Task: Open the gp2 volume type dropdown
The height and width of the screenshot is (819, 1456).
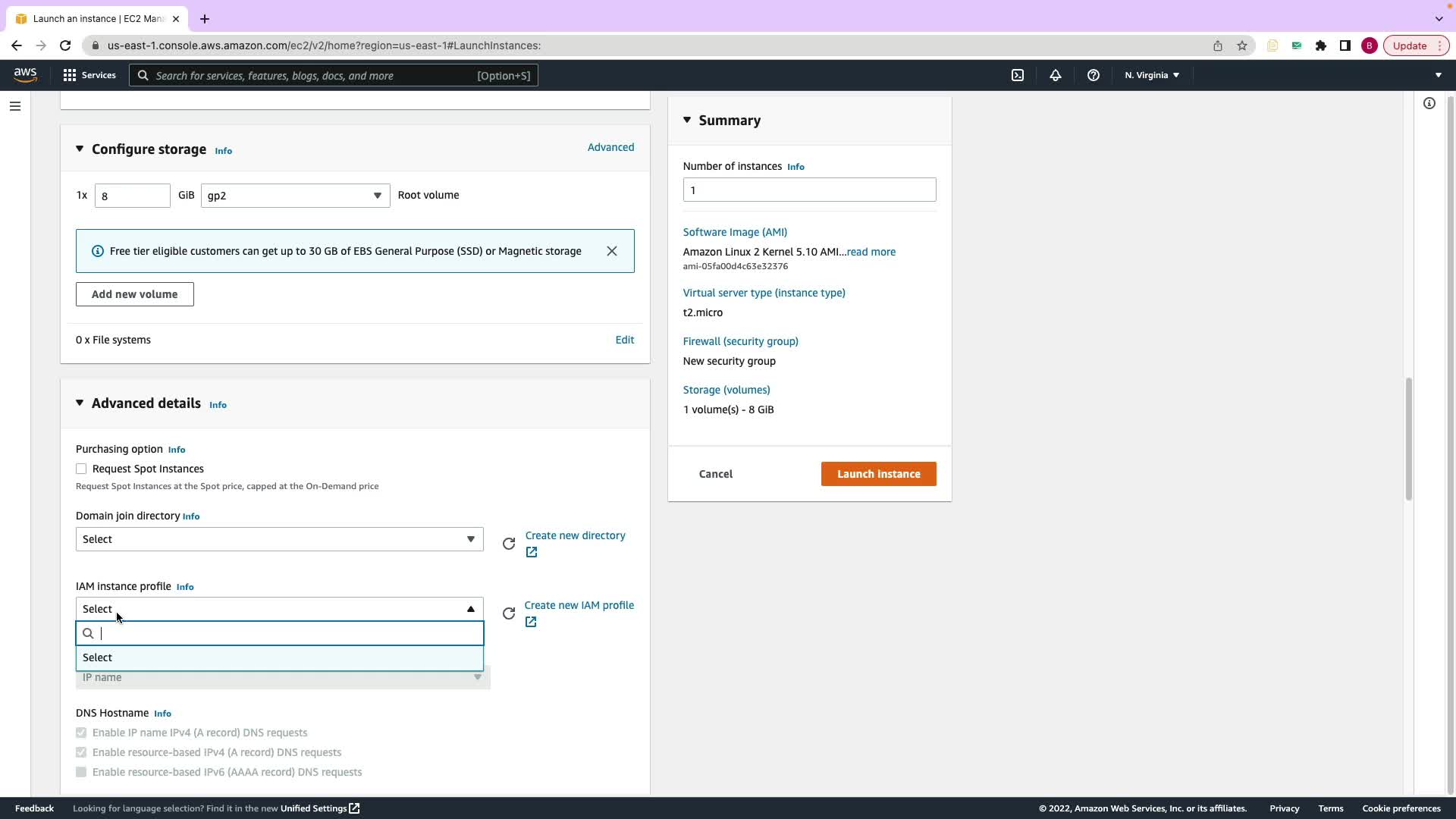Action: pos(295,196)
